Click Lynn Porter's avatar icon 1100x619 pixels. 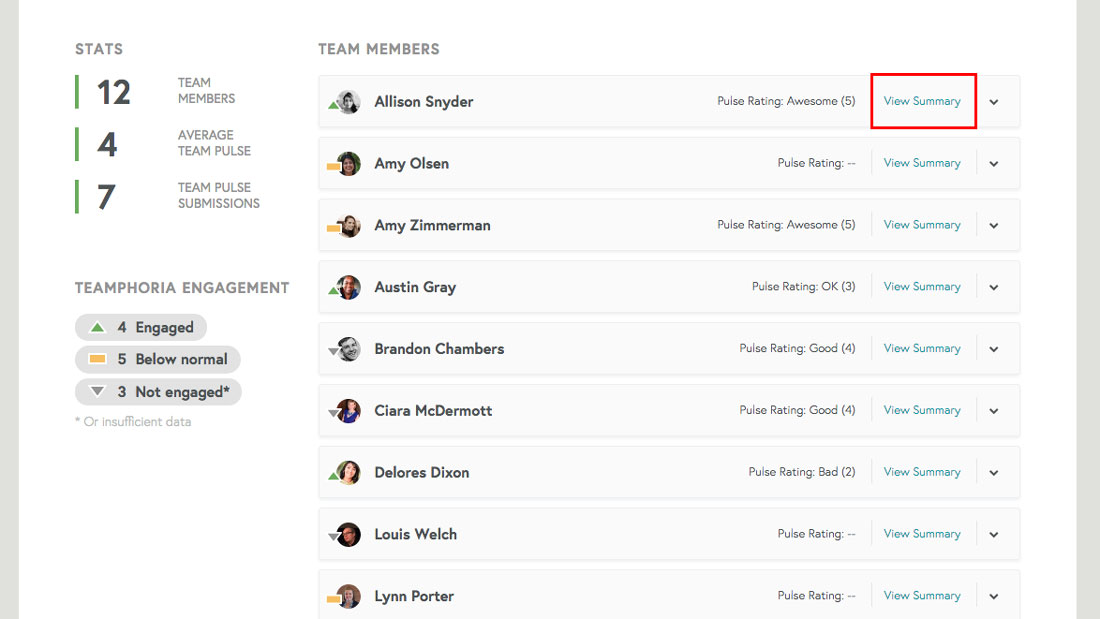point(348,597)
